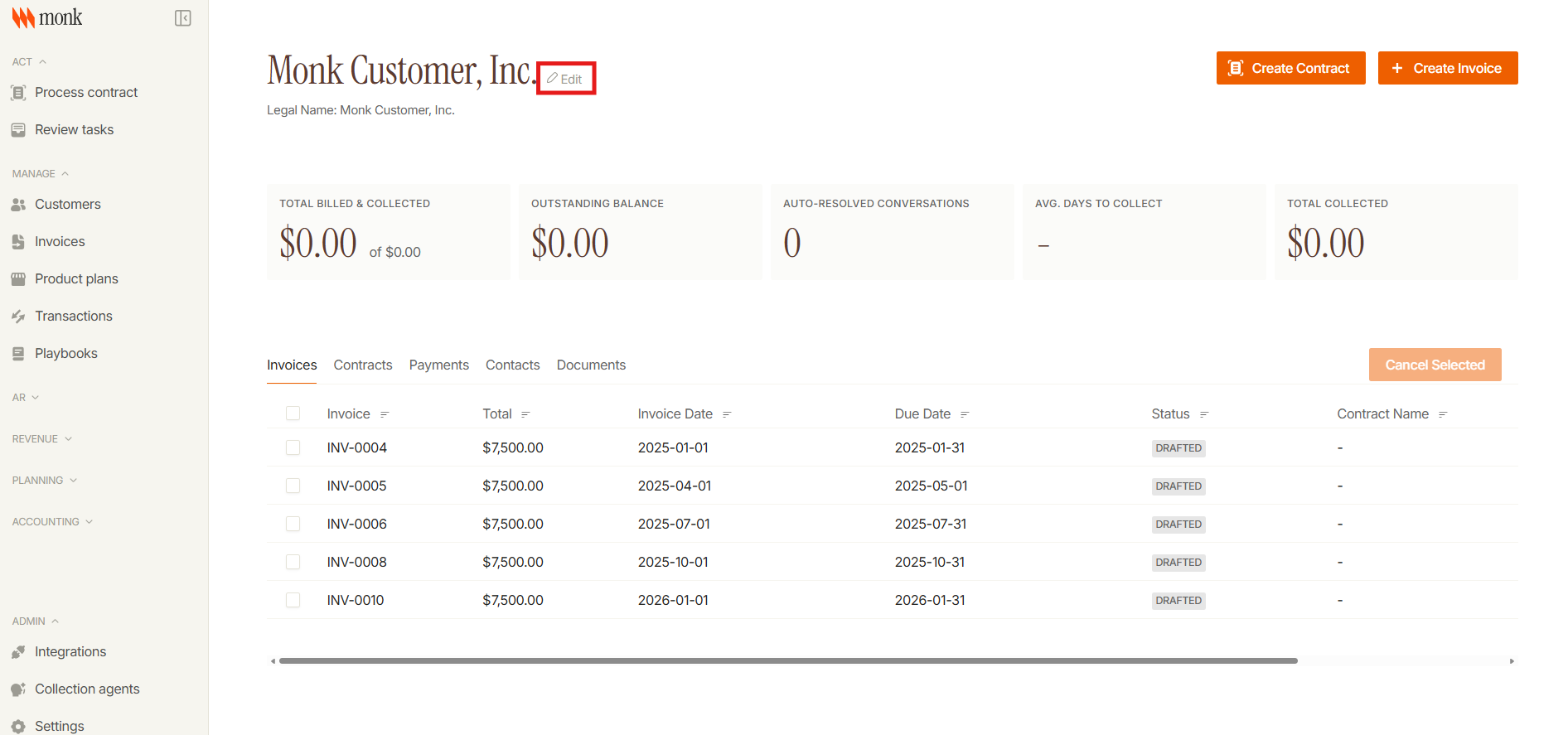Click invoice date 2025-07-01
1568x735 pixels.
(674, 525)
